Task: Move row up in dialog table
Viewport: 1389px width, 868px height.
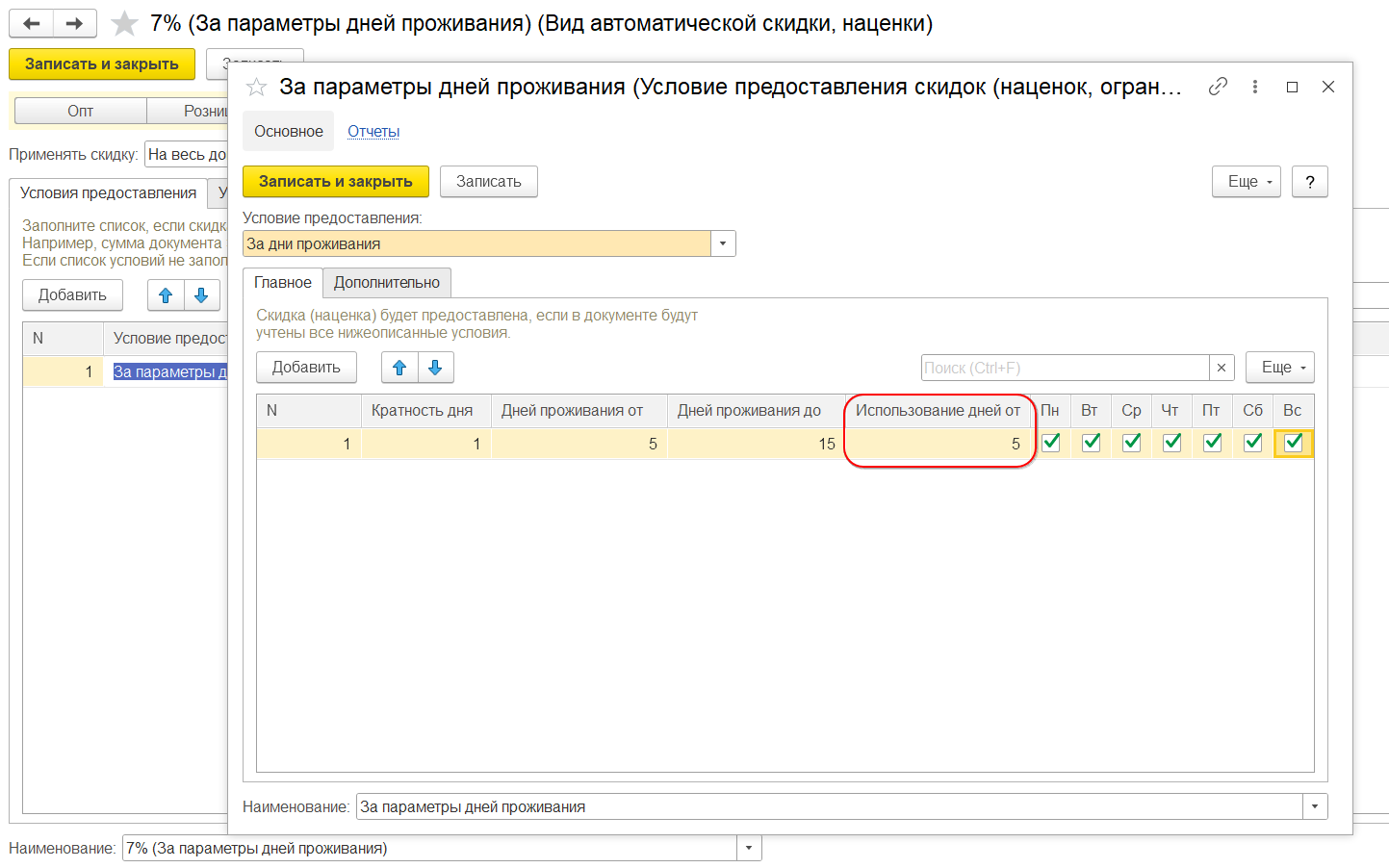Action: [x=399, y=368]
